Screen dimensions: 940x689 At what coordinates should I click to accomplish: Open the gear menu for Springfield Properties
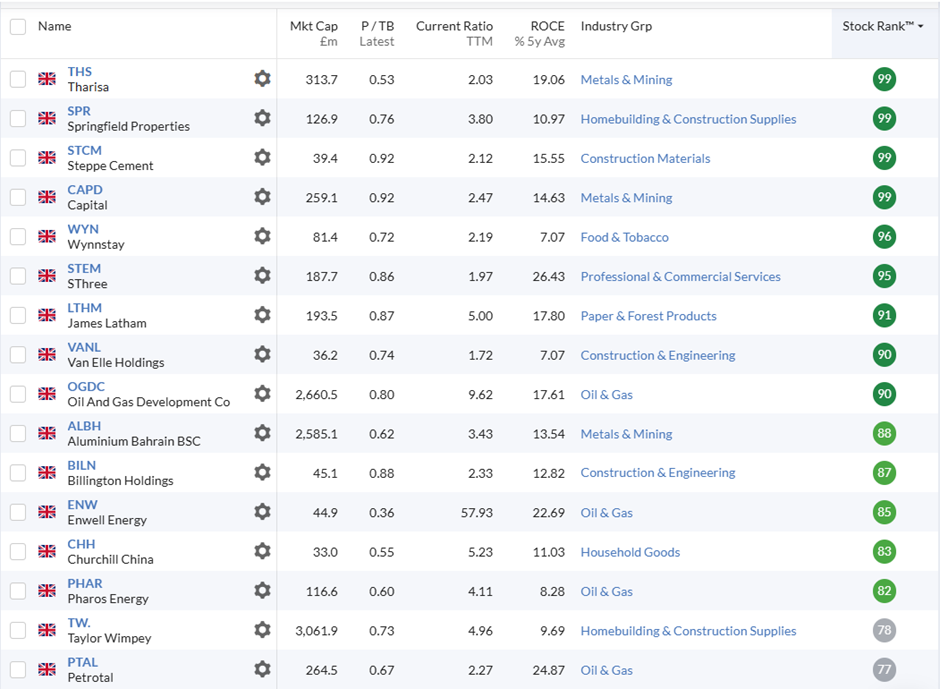coord(262,118)
